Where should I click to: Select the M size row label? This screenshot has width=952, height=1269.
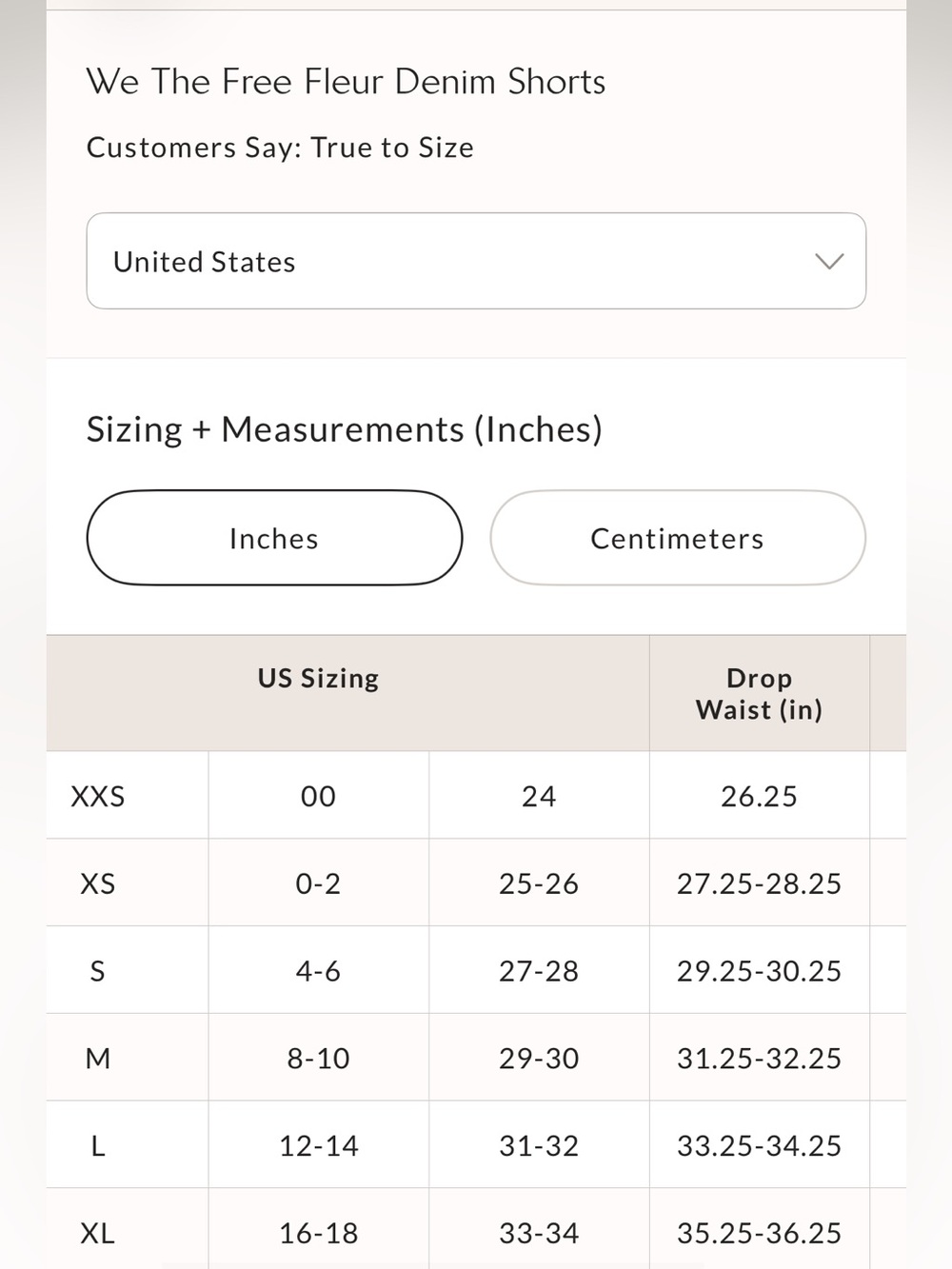[x=98, y=1059]
